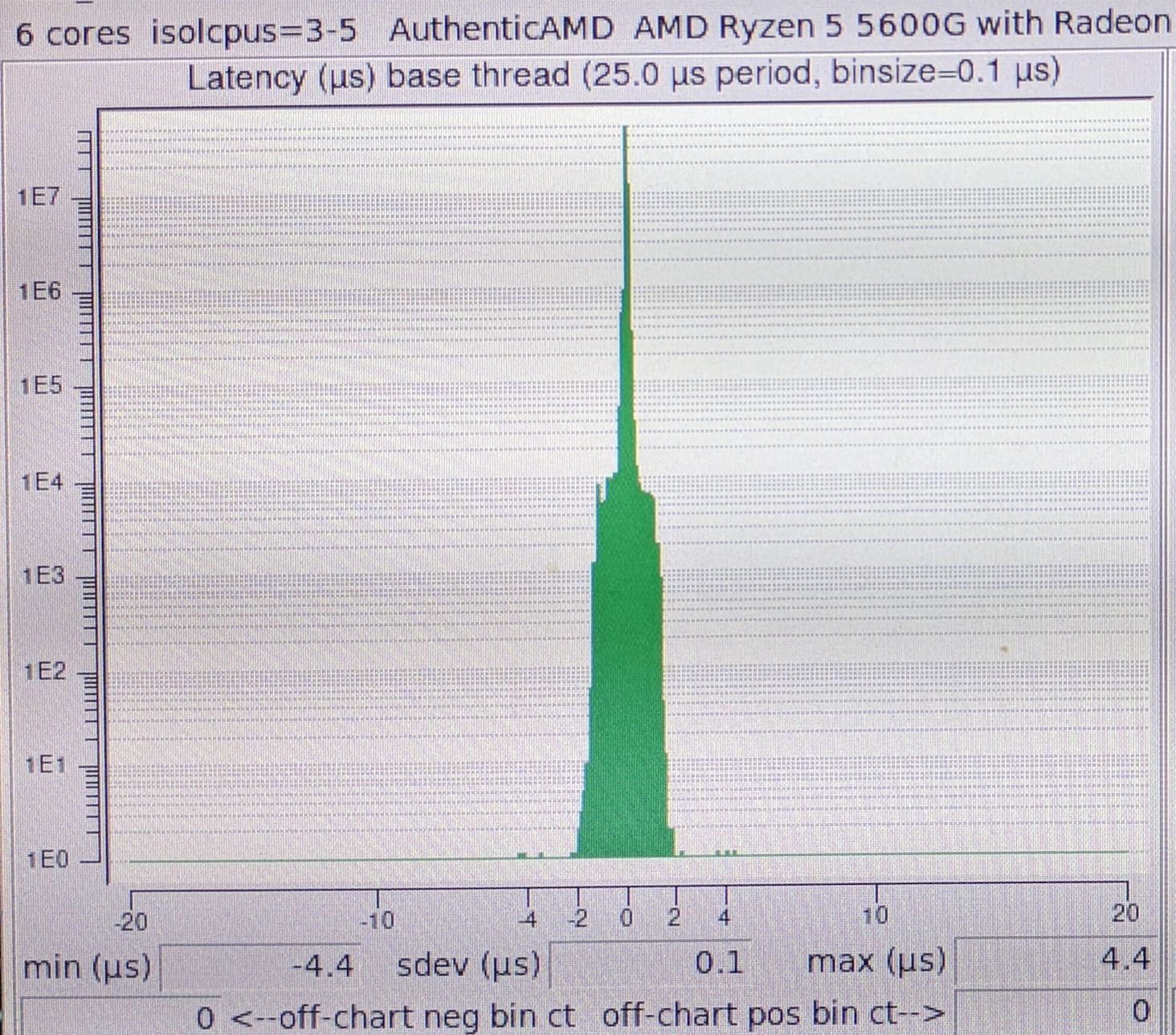Viewport: 1176px width, 1035px height.
Task: Click the 1E3 y-axis label
Action: tap(43, 576)
